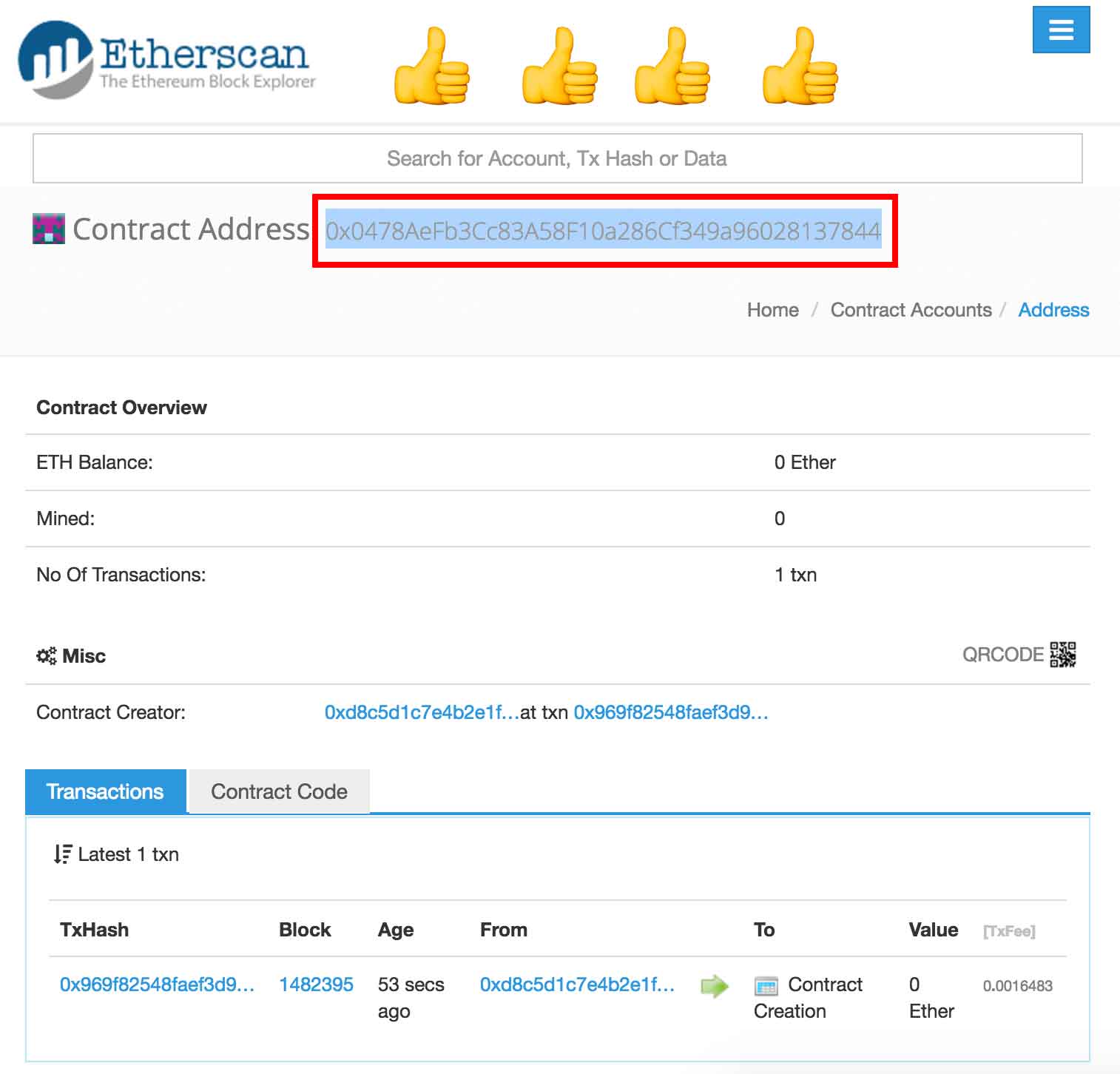
Task: Click the 0.0016483 TxFee value
Action: [x=1018, y=986]
